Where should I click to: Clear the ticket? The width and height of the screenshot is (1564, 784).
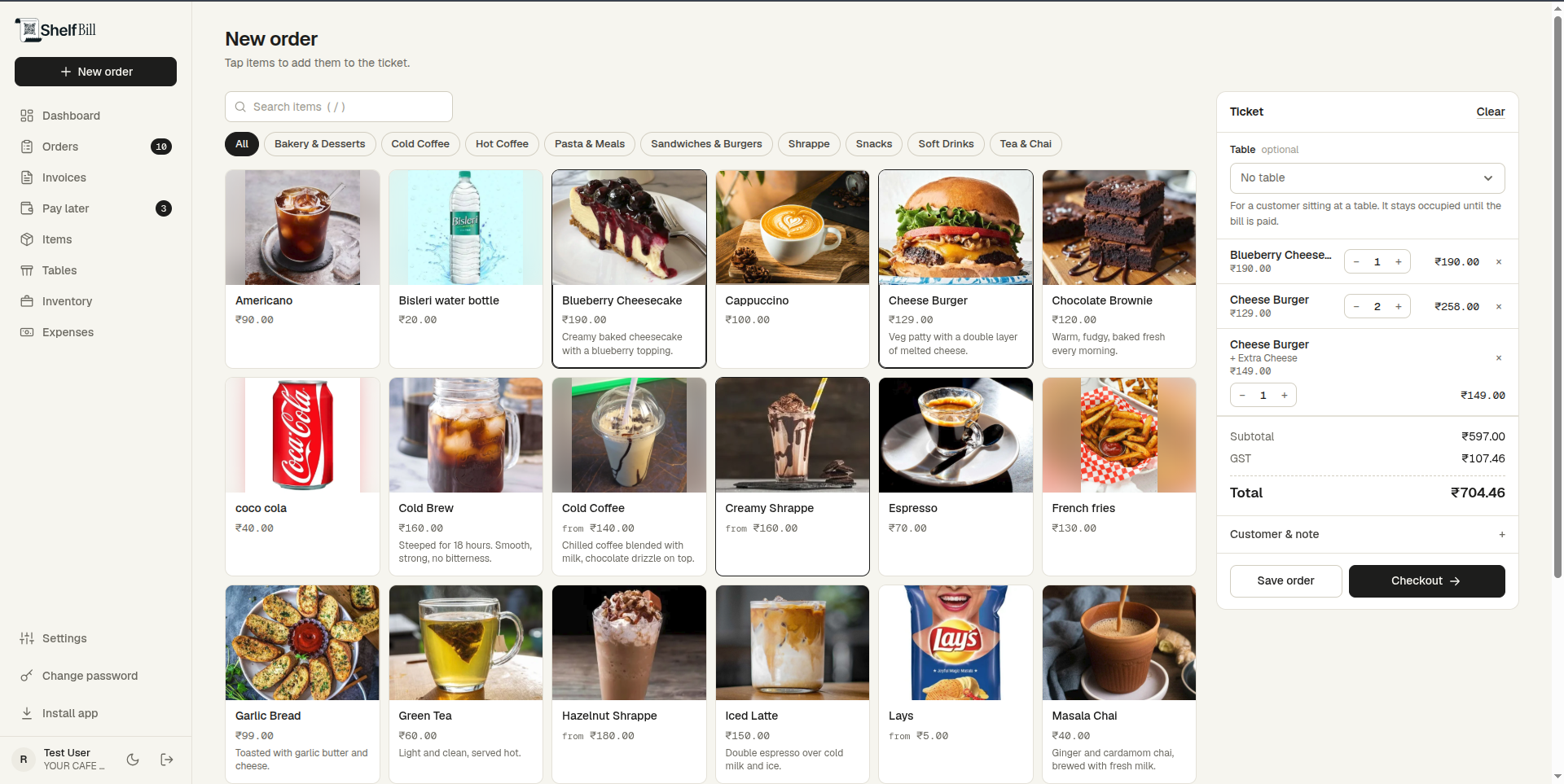pyautogui.click(x=1491, y=112)
